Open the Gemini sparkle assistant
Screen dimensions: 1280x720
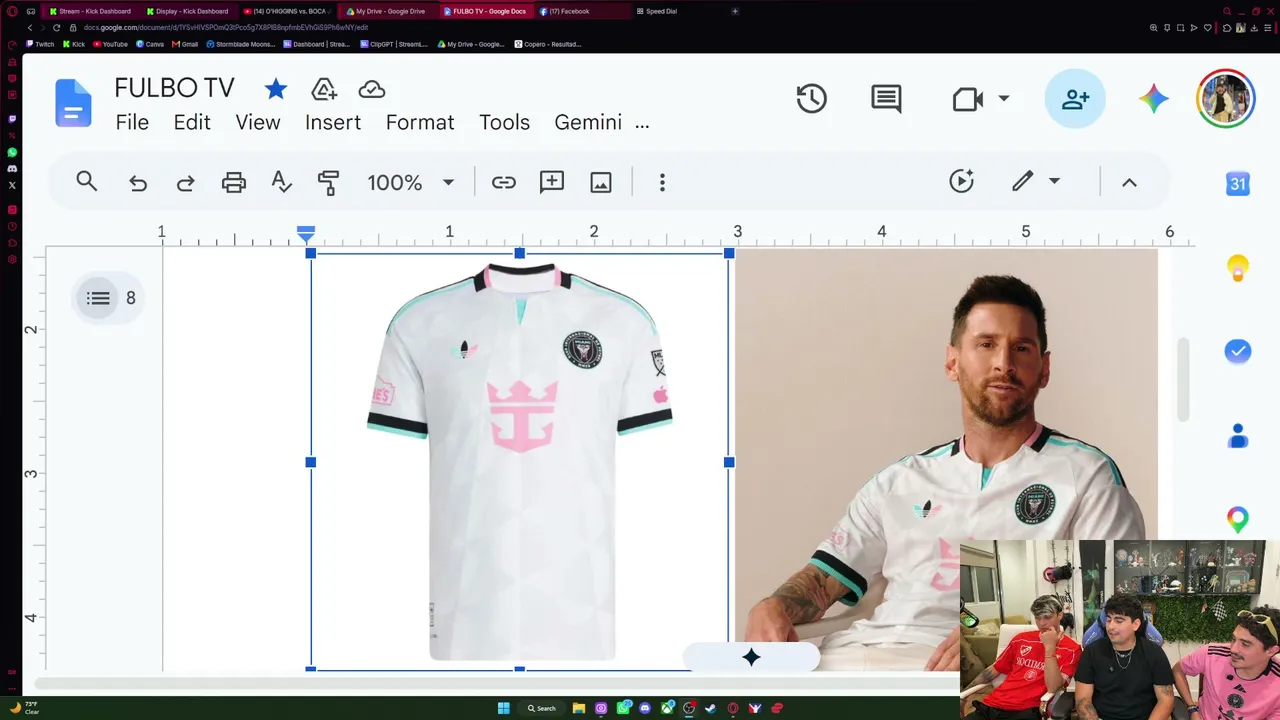pyautogui.click(x=1153, y=99)
